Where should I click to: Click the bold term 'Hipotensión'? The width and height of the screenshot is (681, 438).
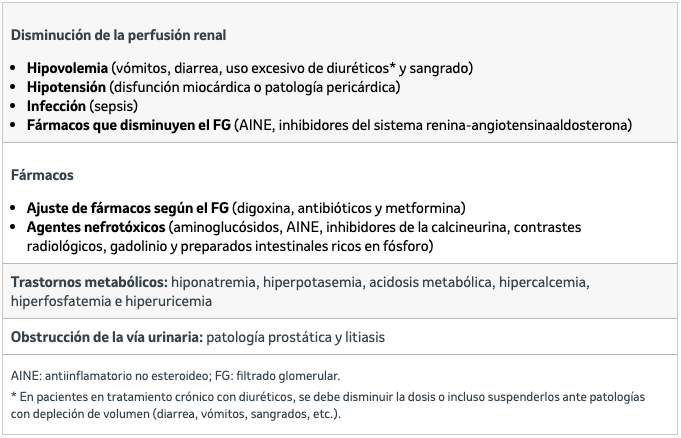[x=66, y=87]
